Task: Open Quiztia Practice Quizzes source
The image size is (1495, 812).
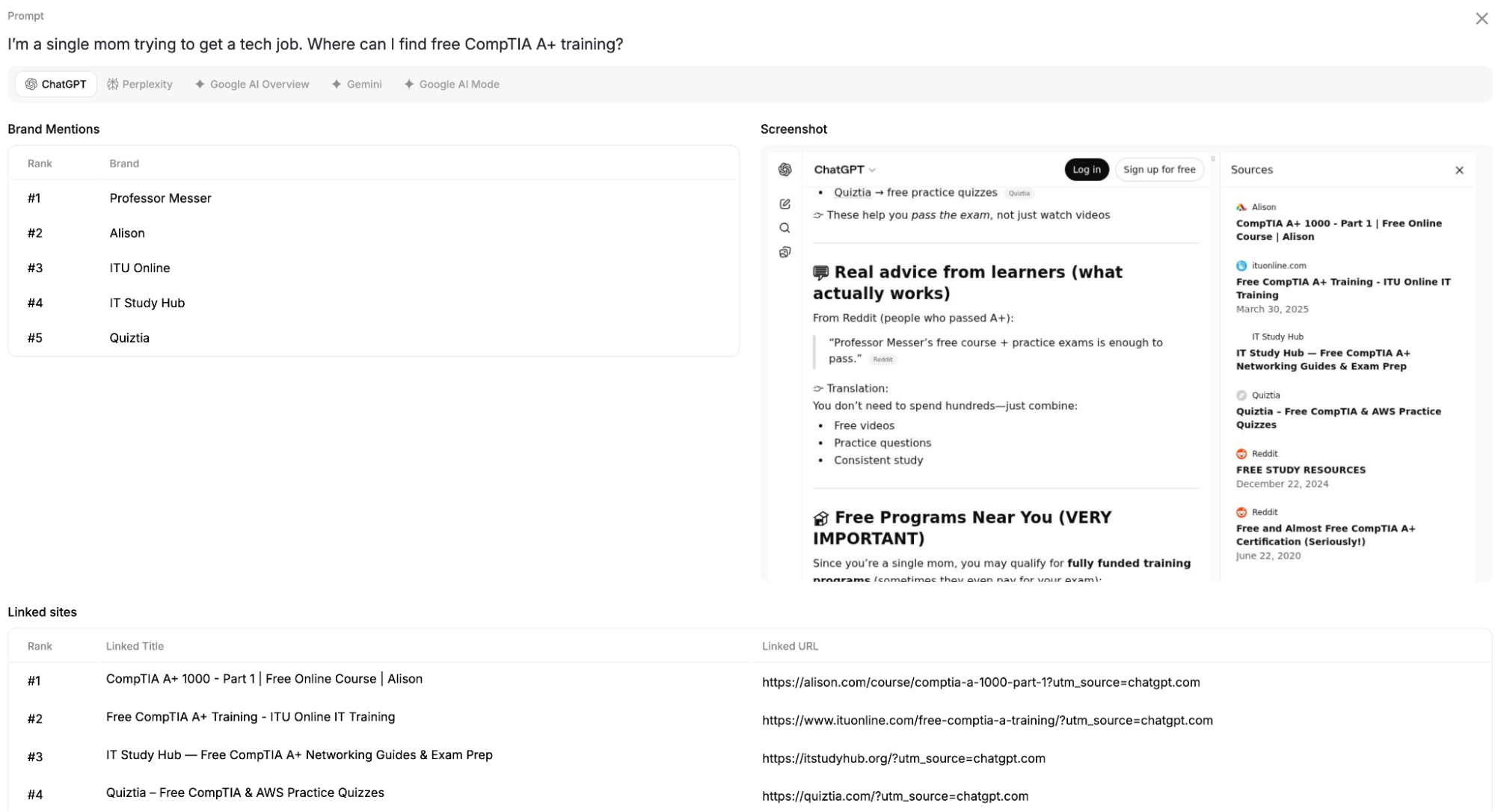Action: pyautogui.click(x=1338, y=418)
